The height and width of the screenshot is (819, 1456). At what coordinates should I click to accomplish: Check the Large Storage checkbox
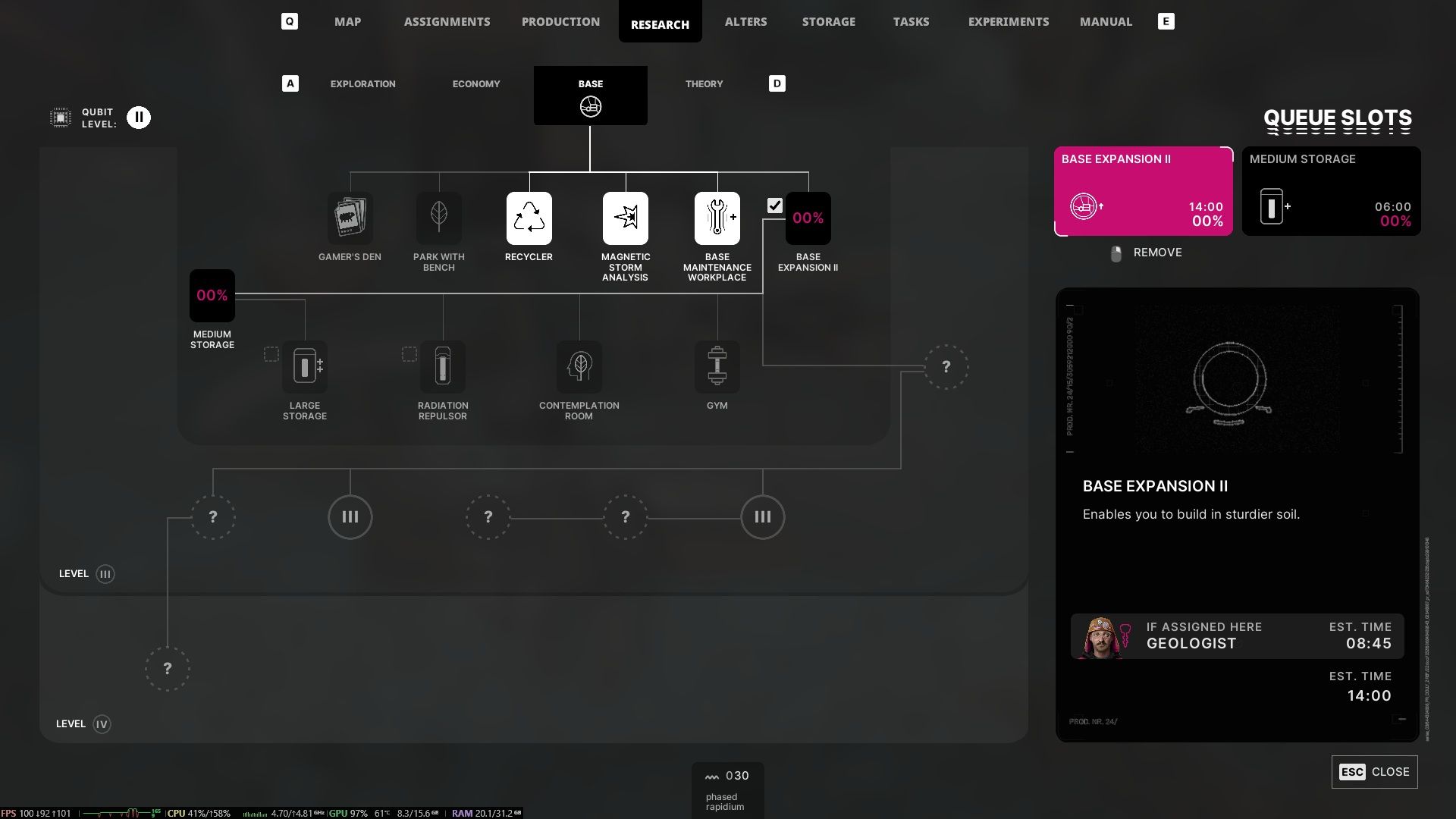[x=271, y=354]
